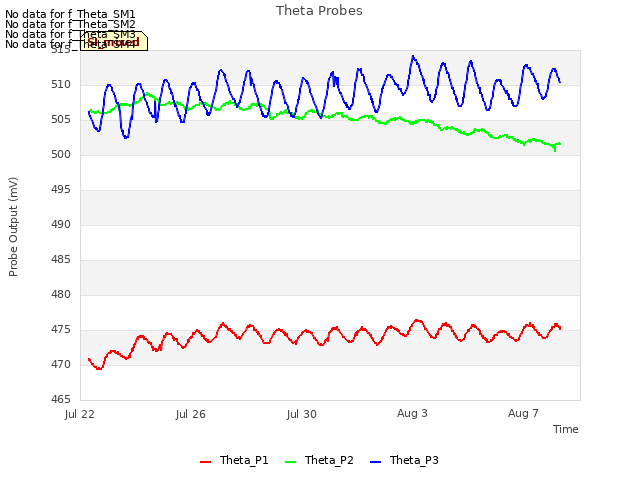Click the No data for f_Theta_SM1 message
Viewport: 640px width, 480px height.
pyautogui.click(x=70, y=14)
